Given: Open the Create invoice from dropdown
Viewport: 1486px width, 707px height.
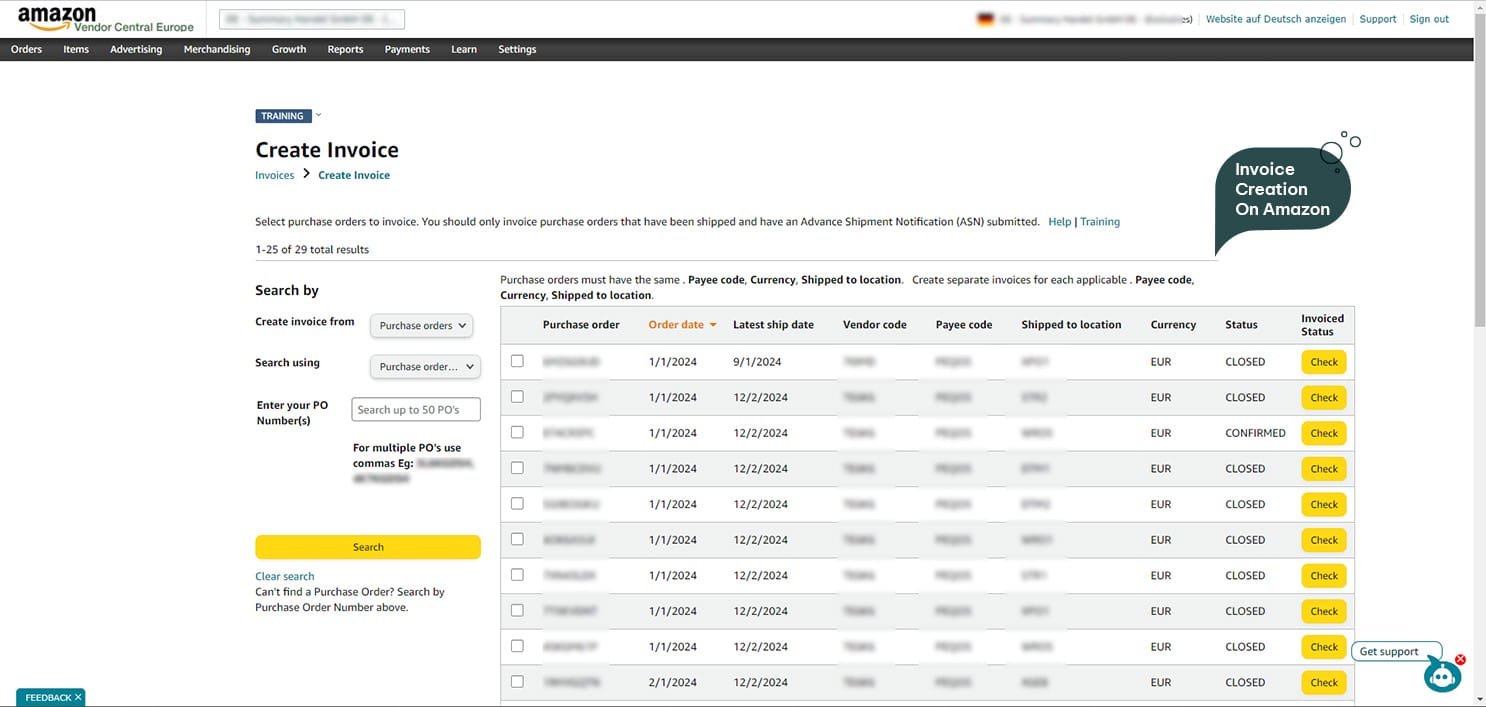Looking at the screenshot, I should point(421,326).
